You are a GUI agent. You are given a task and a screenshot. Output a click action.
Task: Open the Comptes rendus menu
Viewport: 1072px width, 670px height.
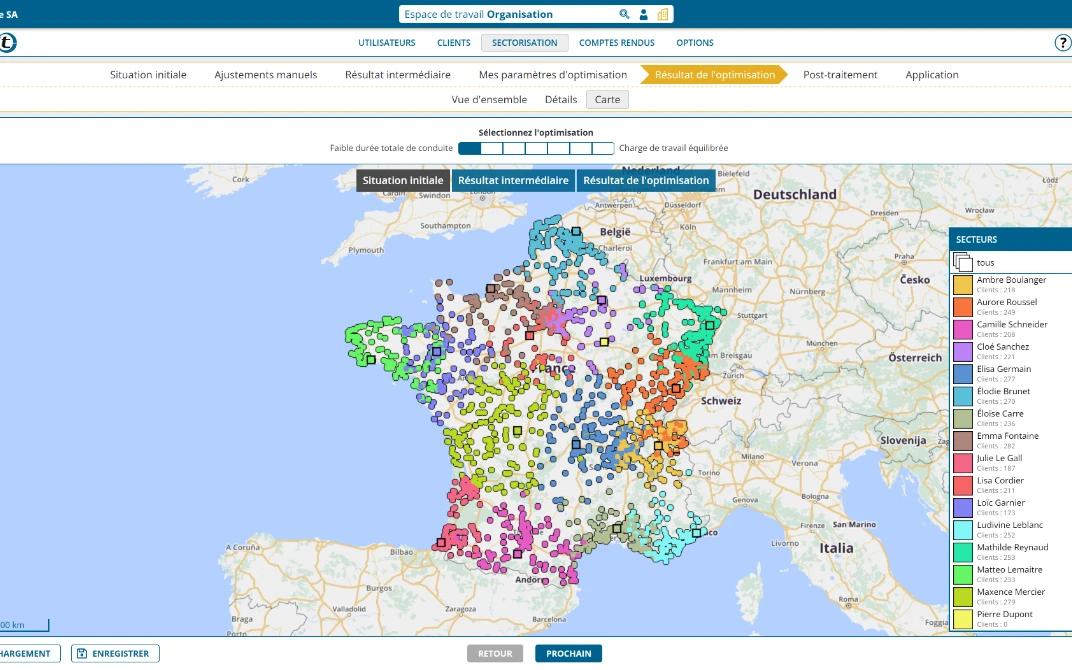pyautogui.click(x=617, y=43)
